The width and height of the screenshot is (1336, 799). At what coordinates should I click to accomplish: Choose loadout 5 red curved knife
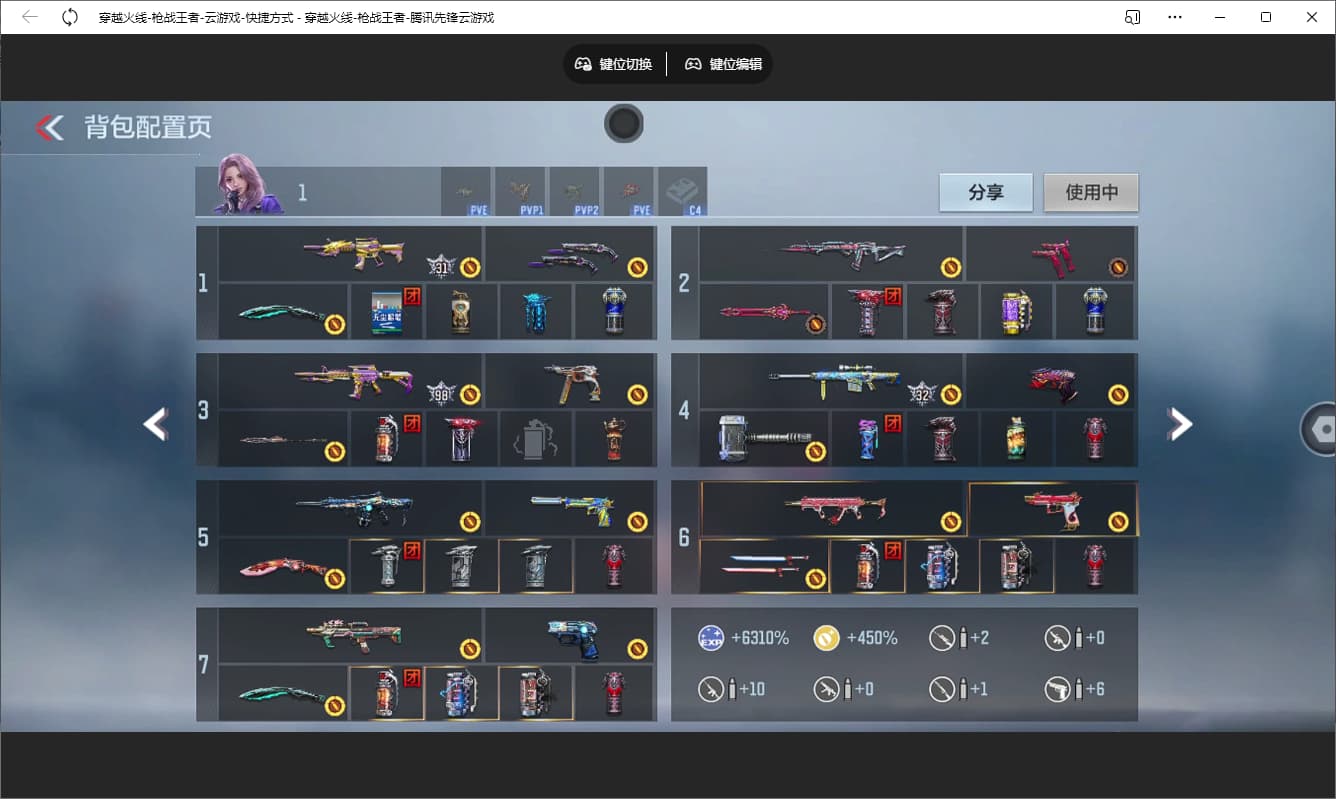[x=283, y=565]
